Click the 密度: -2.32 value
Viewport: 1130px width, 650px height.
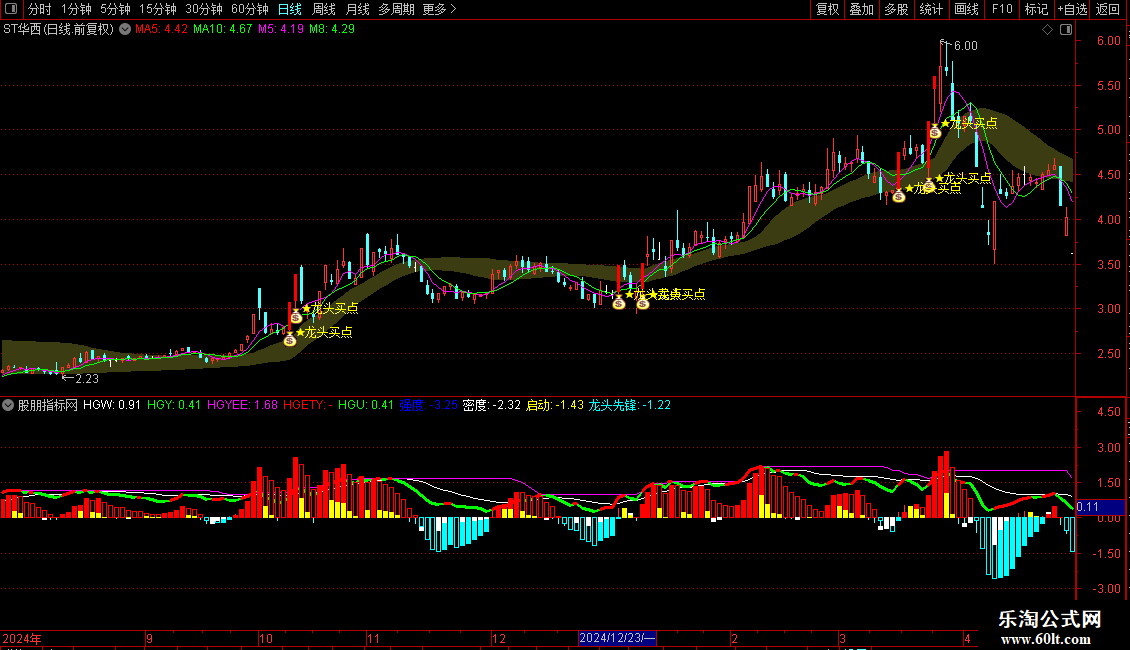[x=491, y=405]
